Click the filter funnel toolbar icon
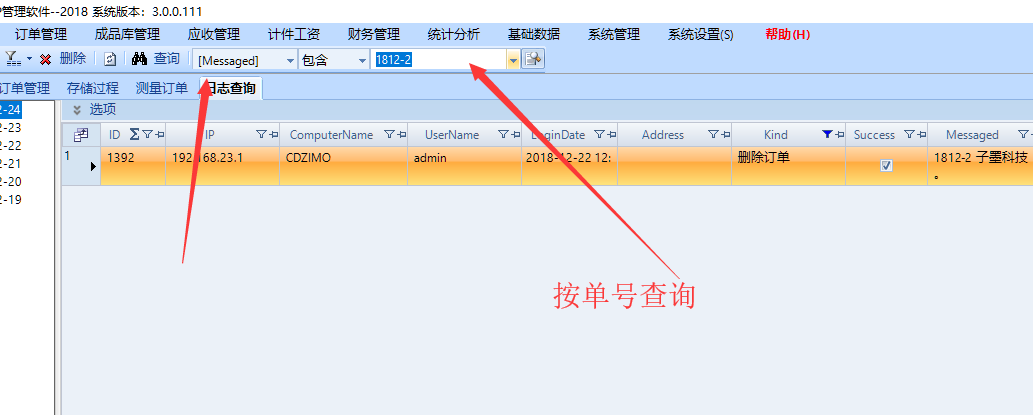Viewport: 1033px width, 415px height. tap(13, 60)
